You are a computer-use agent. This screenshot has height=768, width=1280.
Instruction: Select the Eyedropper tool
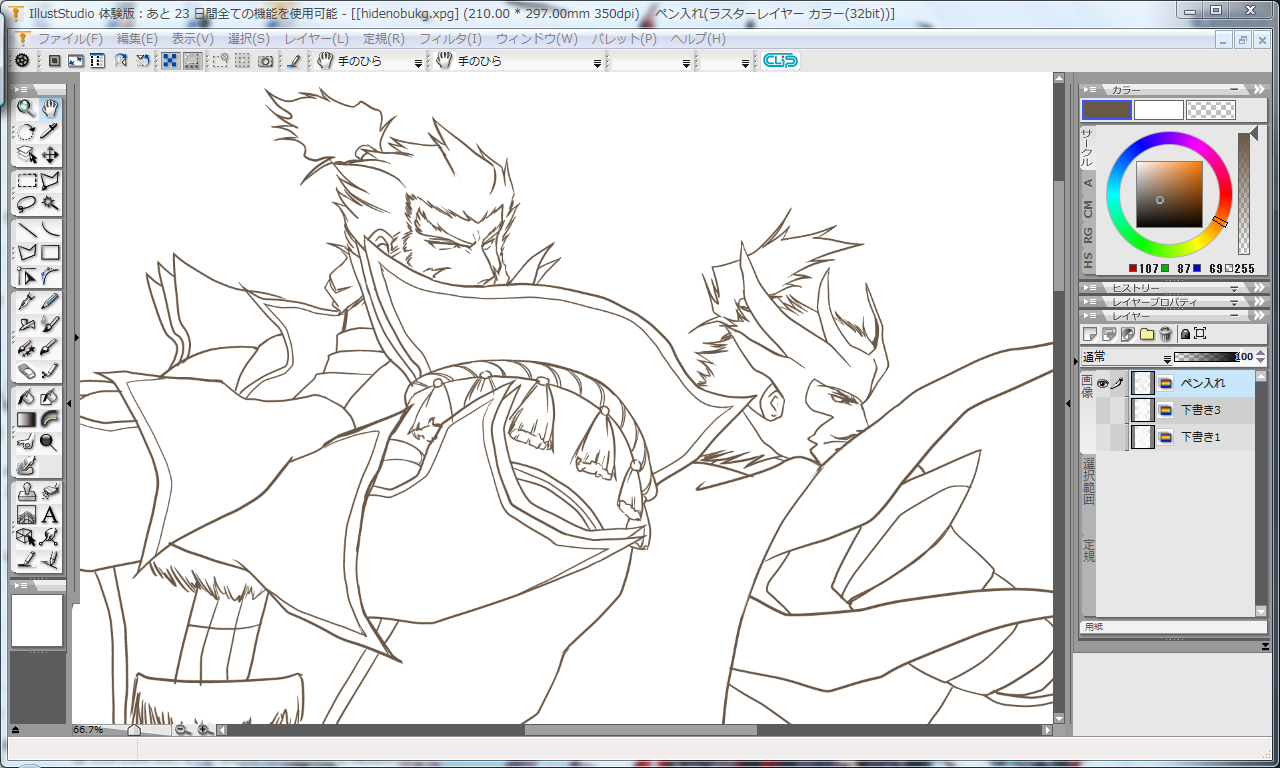pyautogui.click(x=49, y=131)
